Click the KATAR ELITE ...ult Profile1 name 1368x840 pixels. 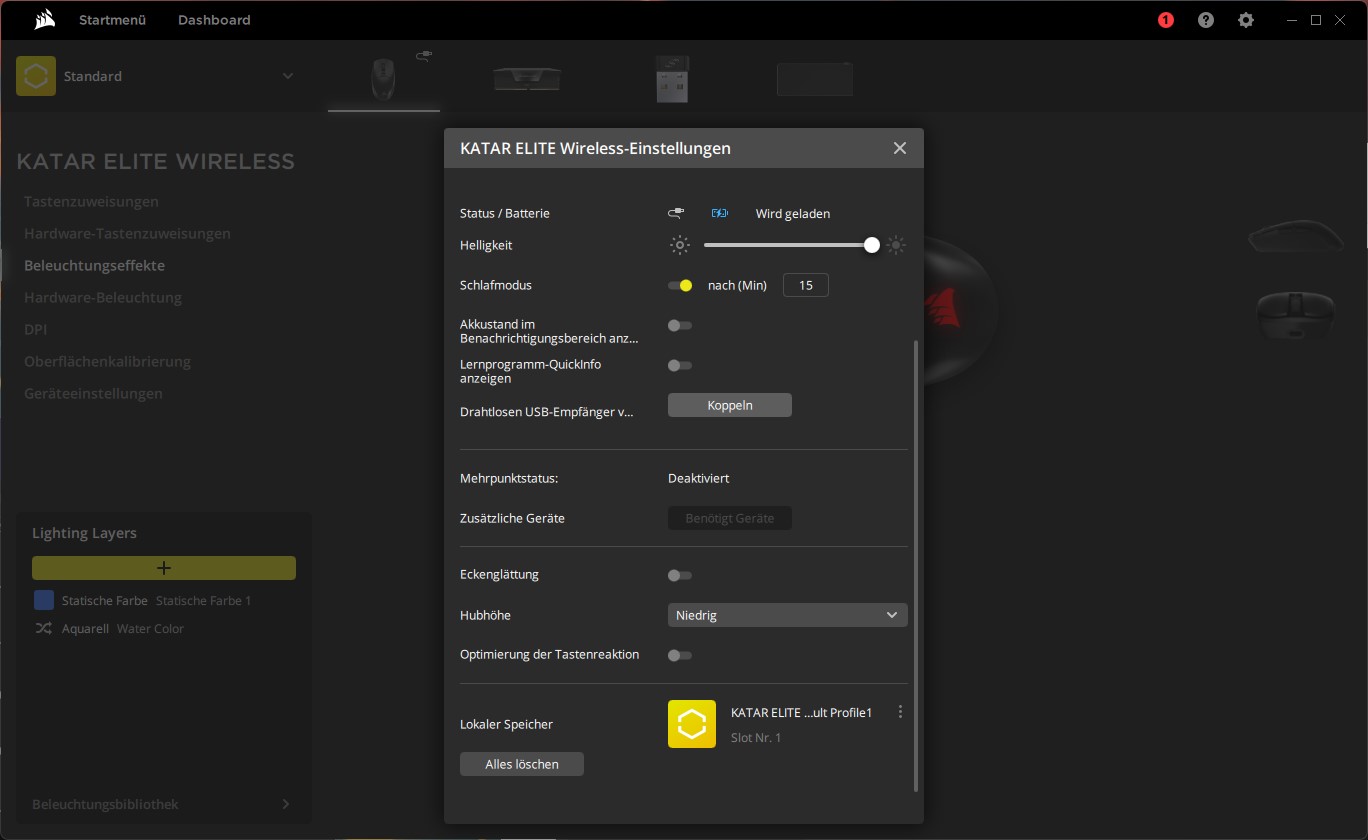click(802, 713)
